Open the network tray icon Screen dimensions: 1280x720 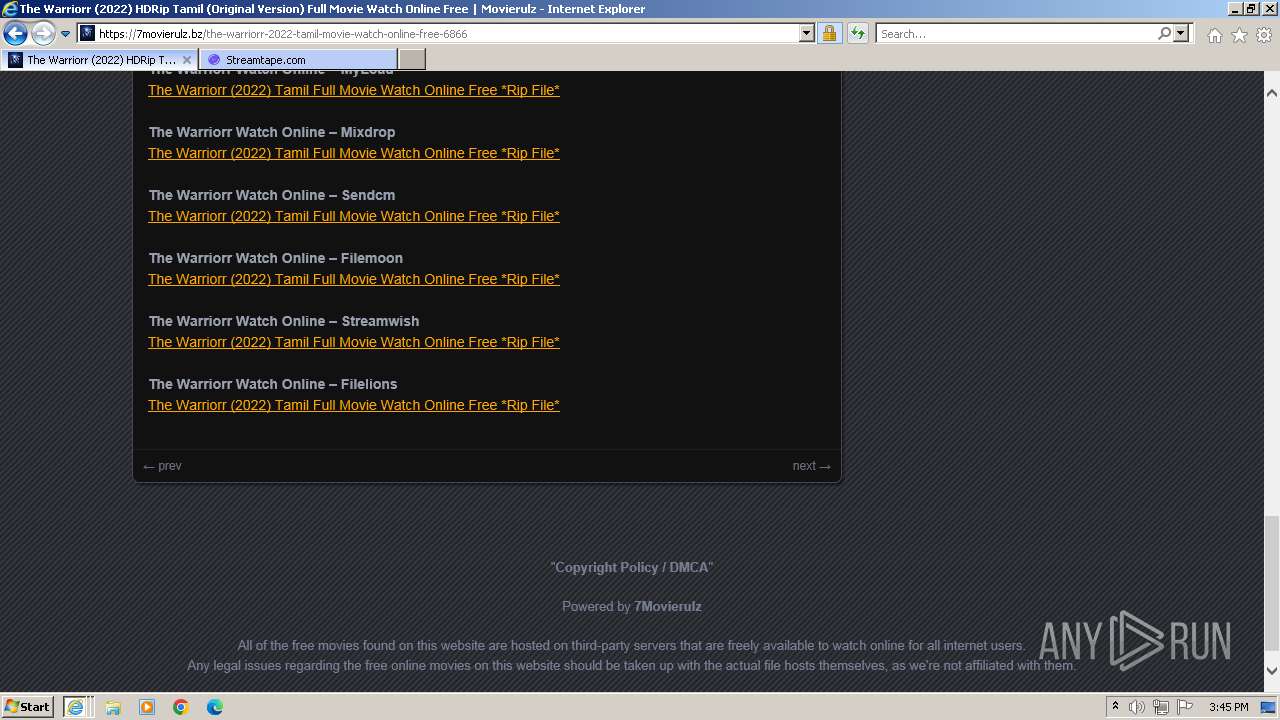1161,707
